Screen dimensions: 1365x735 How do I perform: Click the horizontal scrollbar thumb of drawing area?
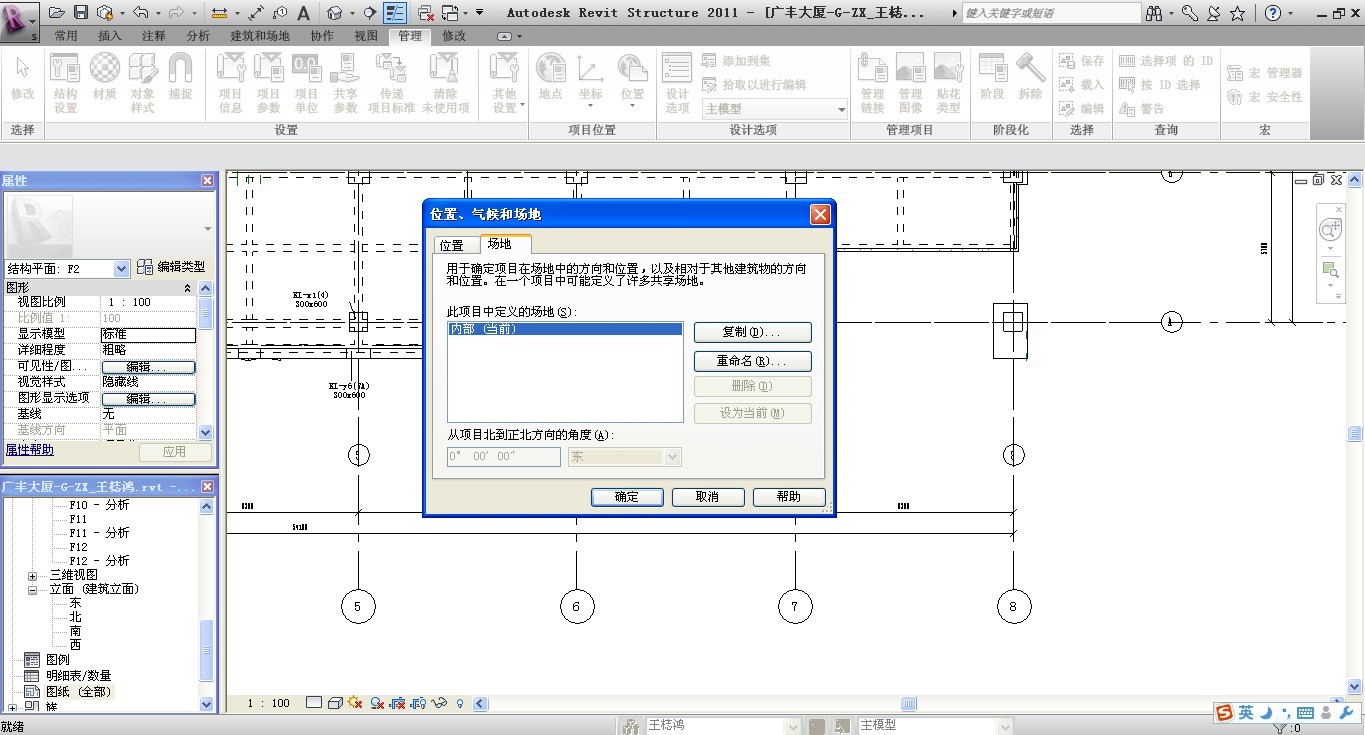908,704
